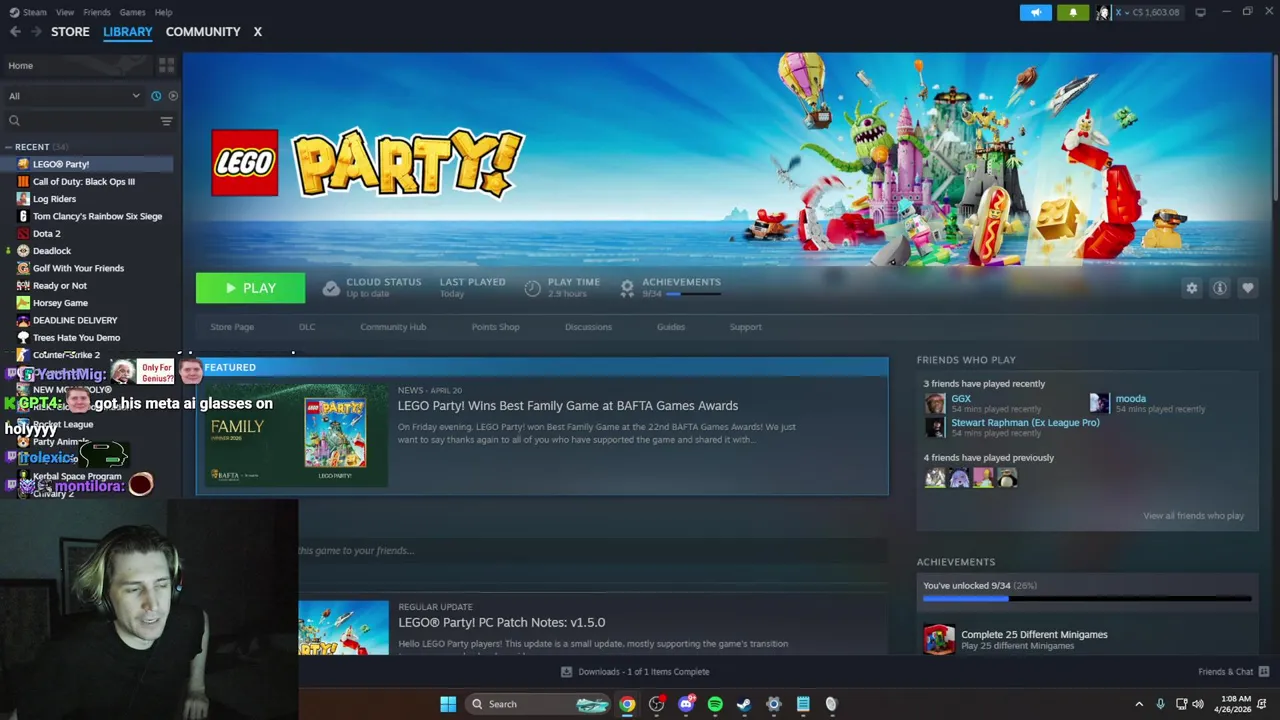The height and width of the screenshot is (720, 1280).
Task: Open the View menu
Action: [65, 12]
